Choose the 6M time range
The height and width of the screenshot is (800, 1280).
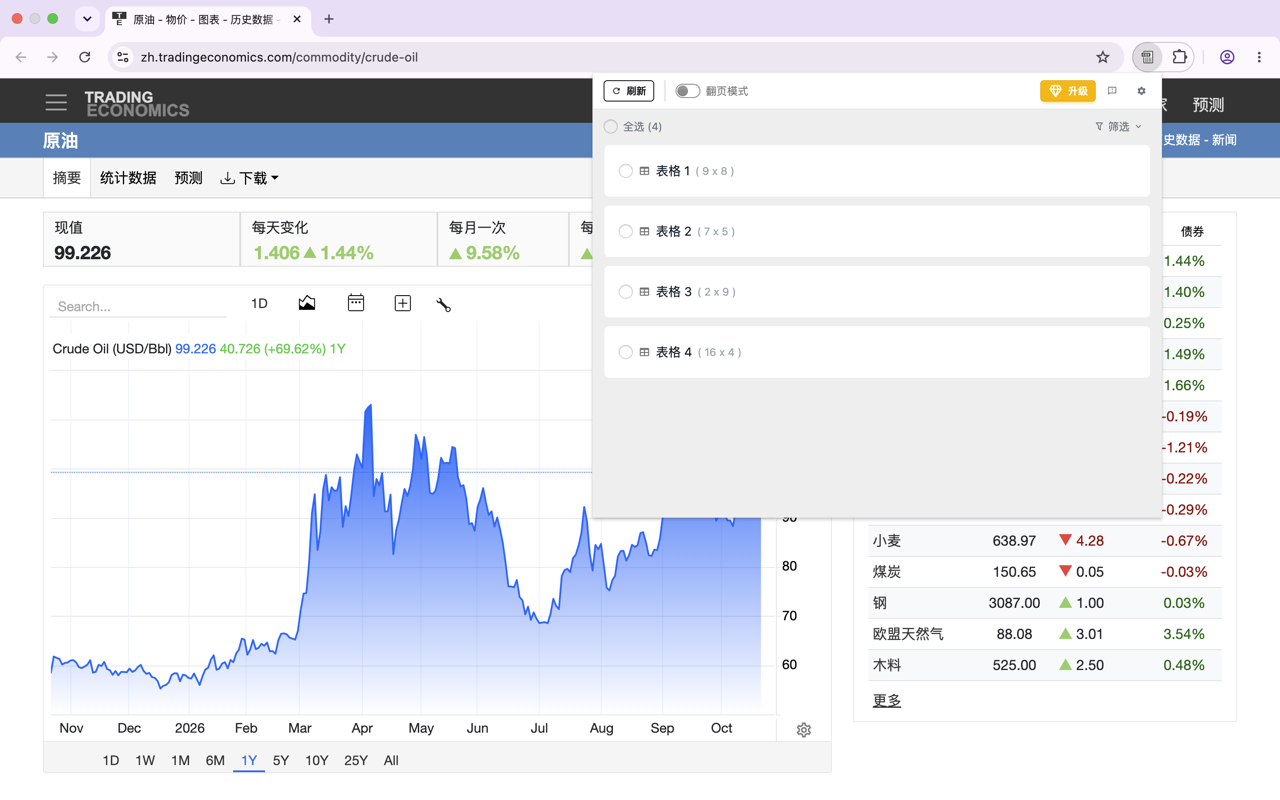click(215, 760)
